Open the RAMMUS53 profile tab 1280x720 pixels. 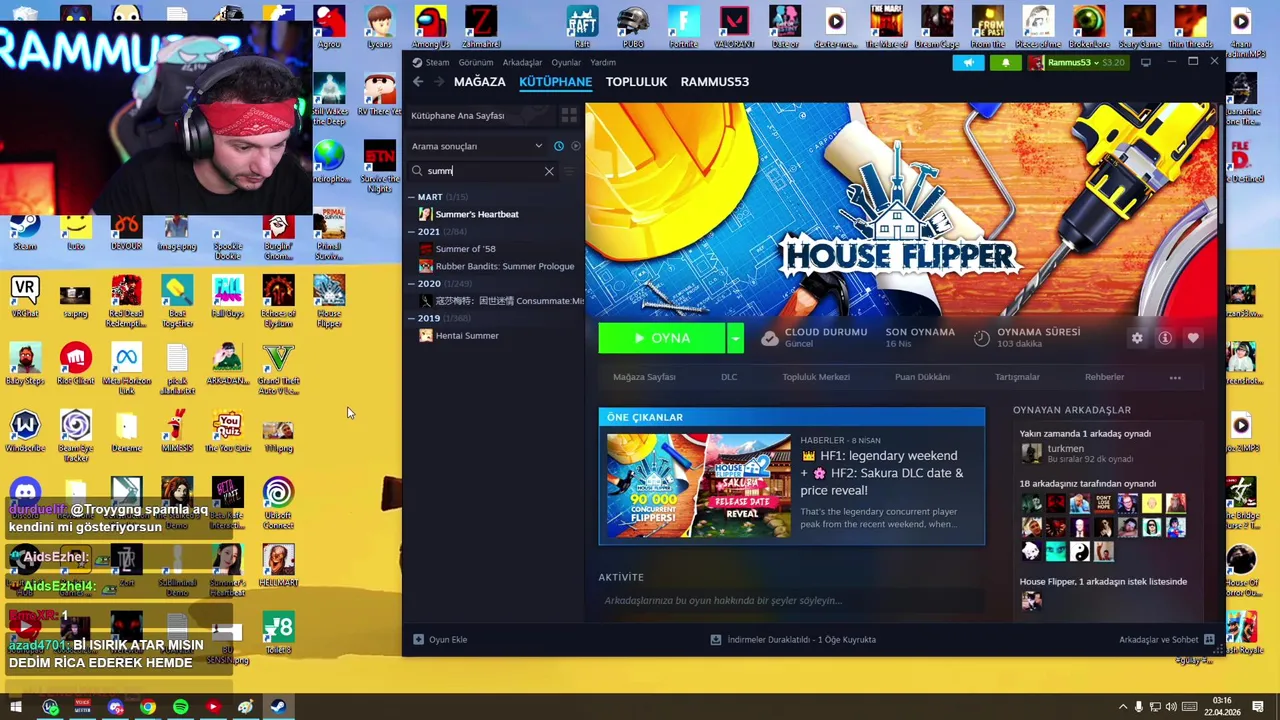click(714, 82)
